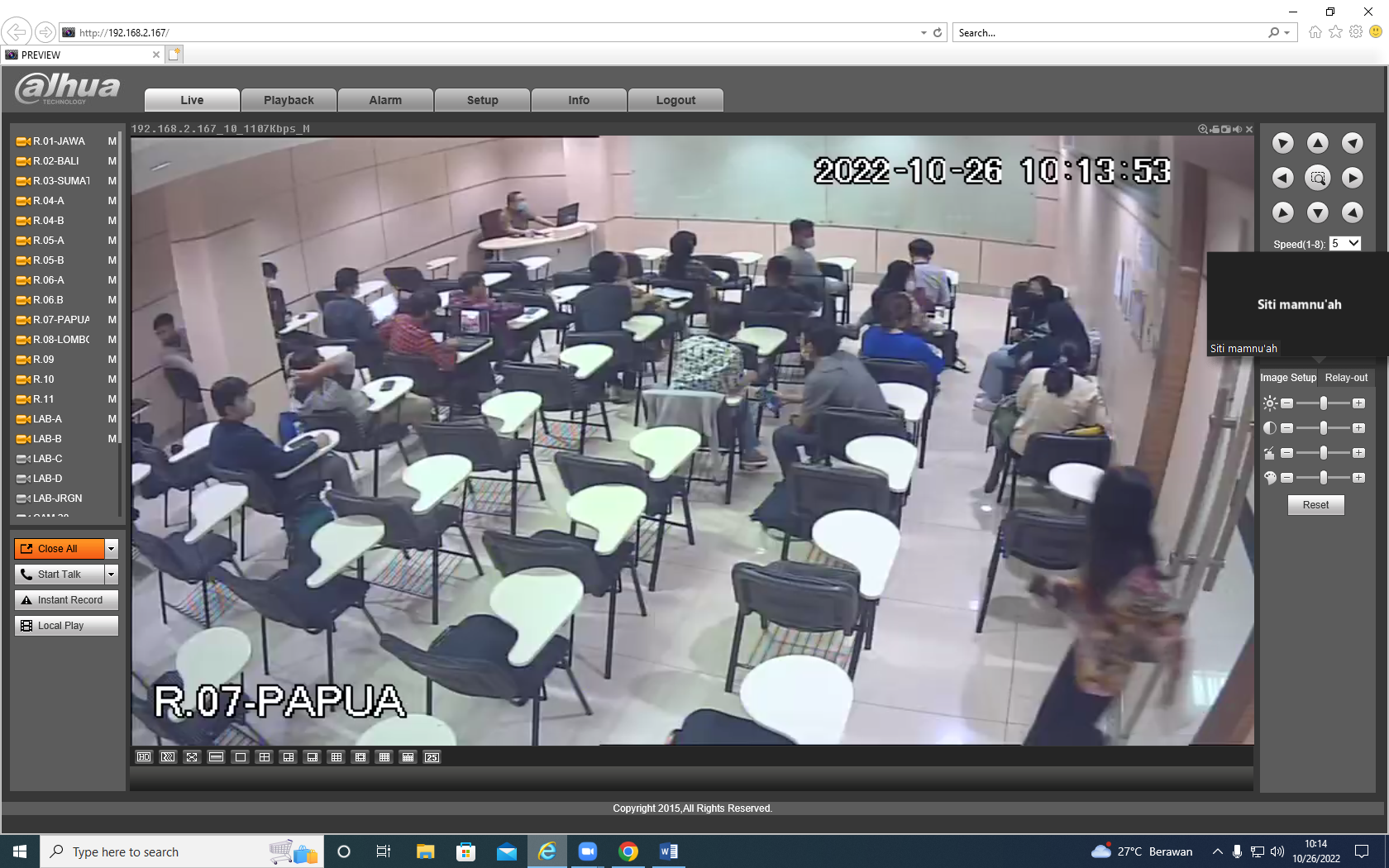1389x868 pixels.
Task: Select 25-window split layout
Action: 432,757
